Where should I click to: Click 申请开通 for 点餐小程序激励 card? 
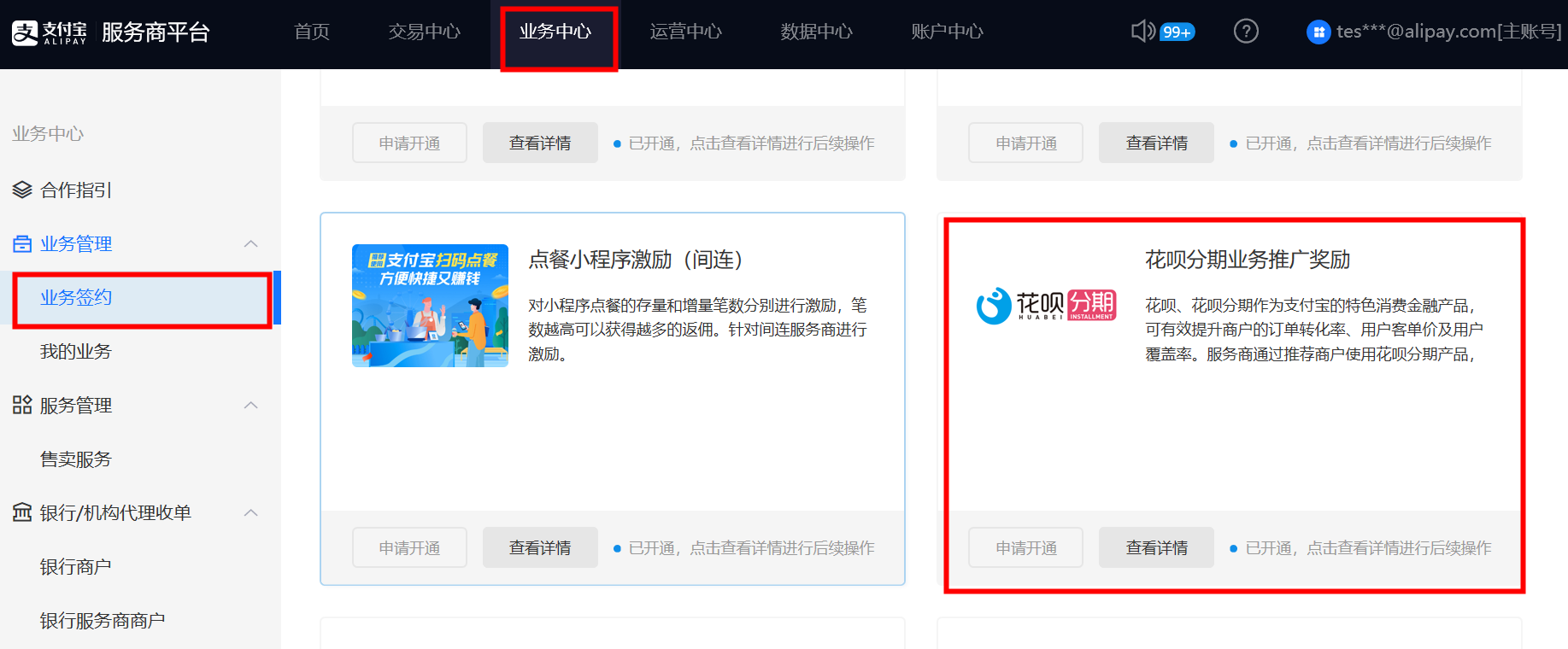(409, 547)
